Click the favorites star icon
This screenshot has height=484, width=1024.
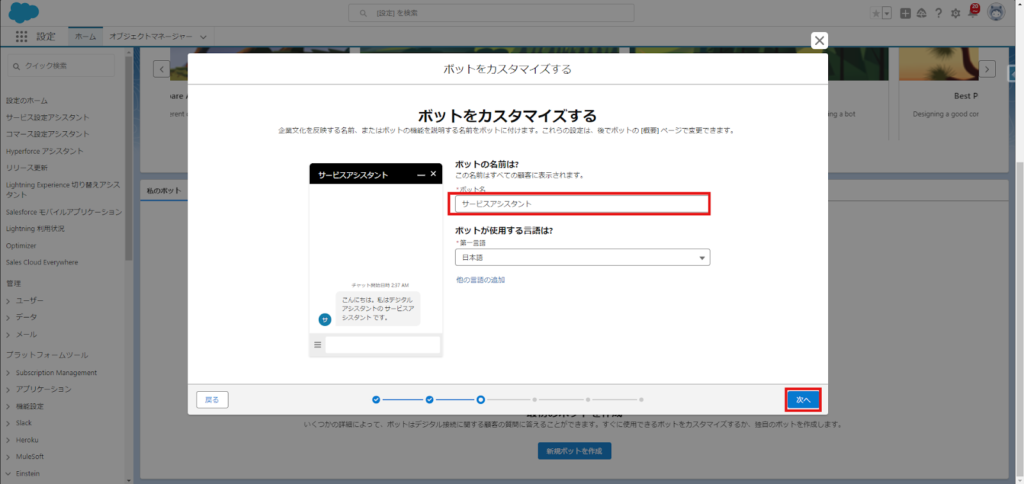coord(876,13)
